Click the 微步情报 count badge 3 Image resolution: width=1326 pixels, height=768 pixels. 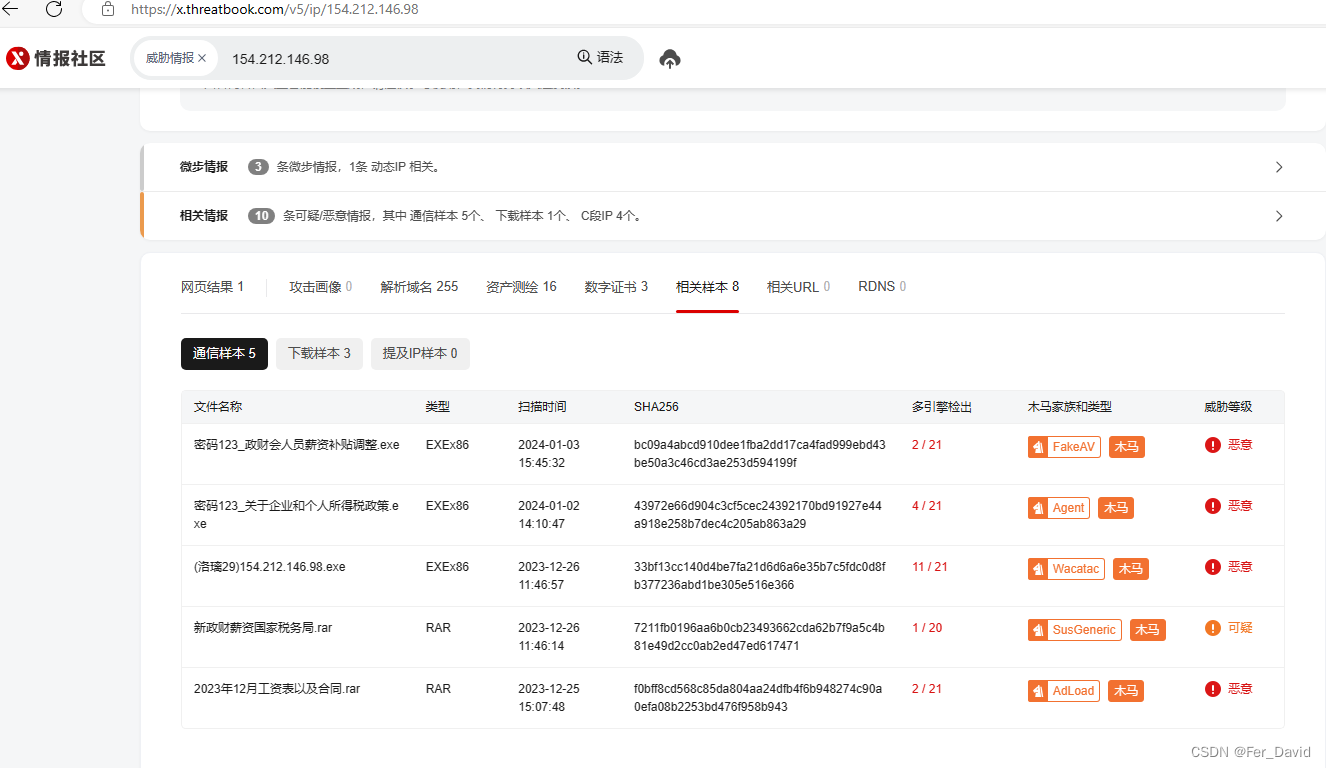pos(258,167)
